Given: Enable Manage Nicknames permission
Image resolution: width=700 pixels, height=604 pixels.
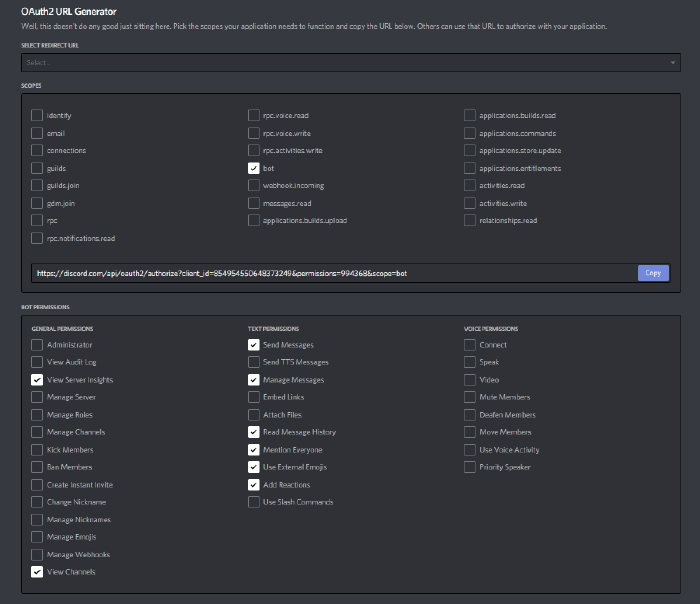Looking at the screenshot, I should (37, 520).
